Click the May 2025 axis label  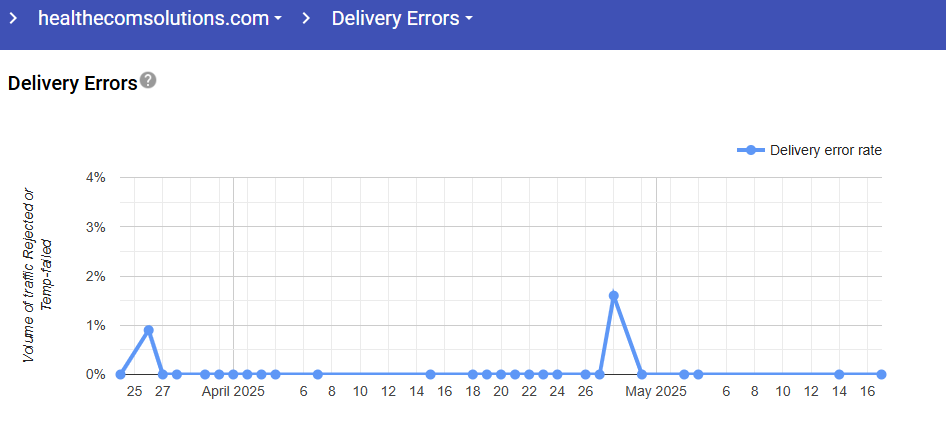[656, 392]
